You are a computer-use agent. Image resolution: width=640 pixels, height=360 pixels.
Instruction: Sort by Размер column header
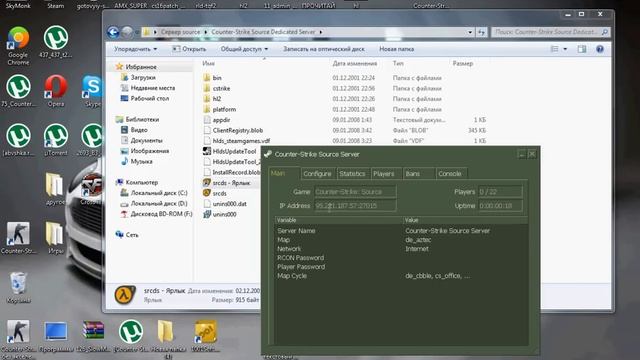463,63
